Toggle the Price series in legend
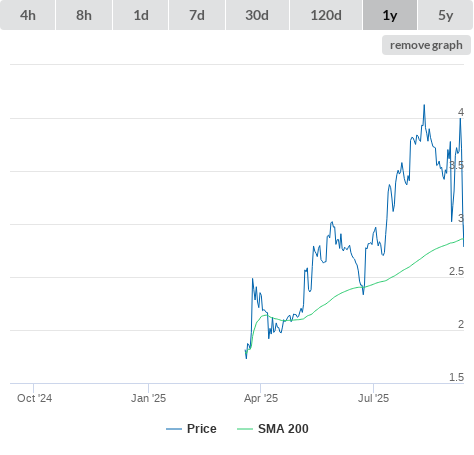Screen dimensions: 474x455 pos(191,429)
